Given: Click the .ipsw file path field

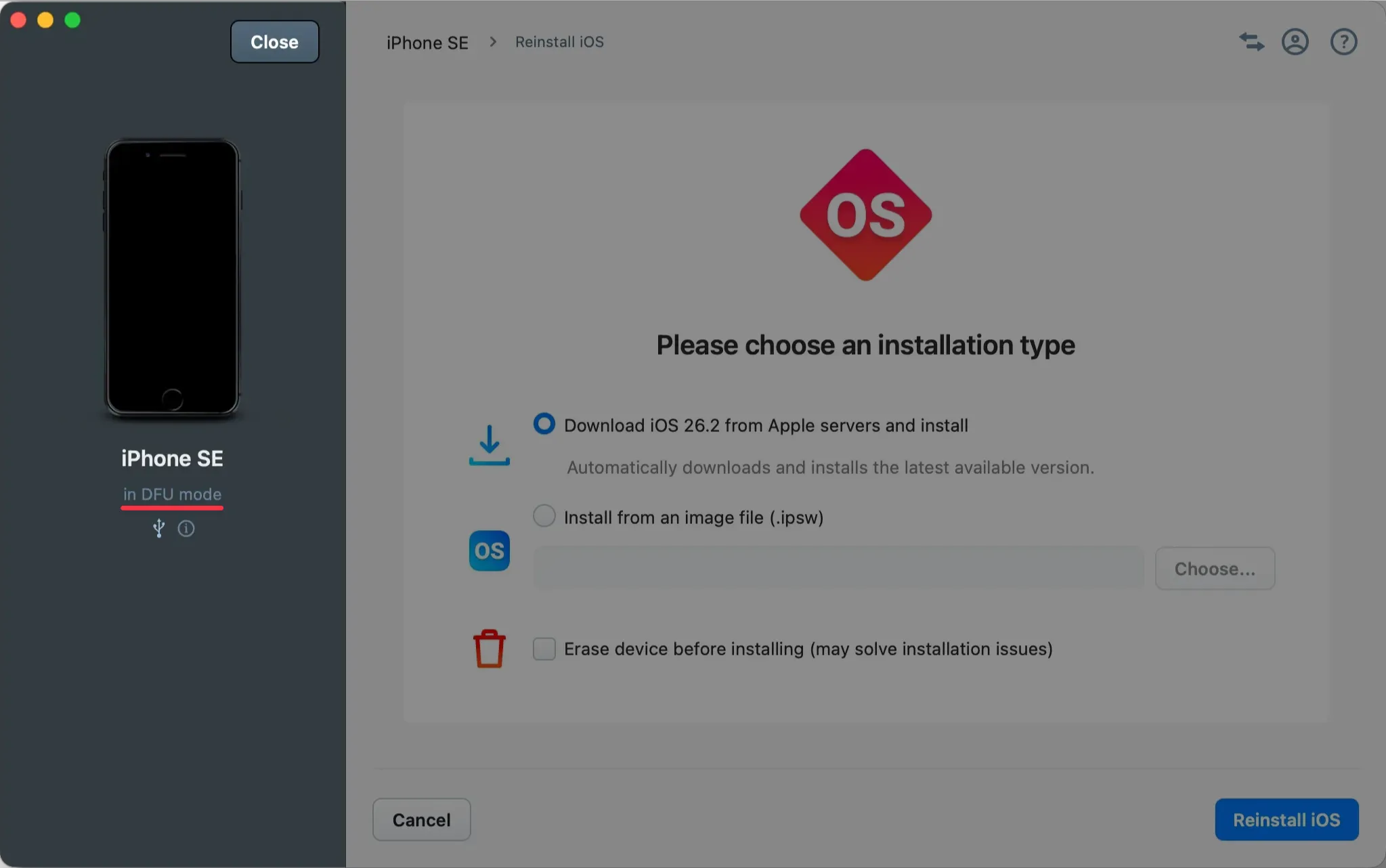Looking at the screenshot, I should 838,569.
